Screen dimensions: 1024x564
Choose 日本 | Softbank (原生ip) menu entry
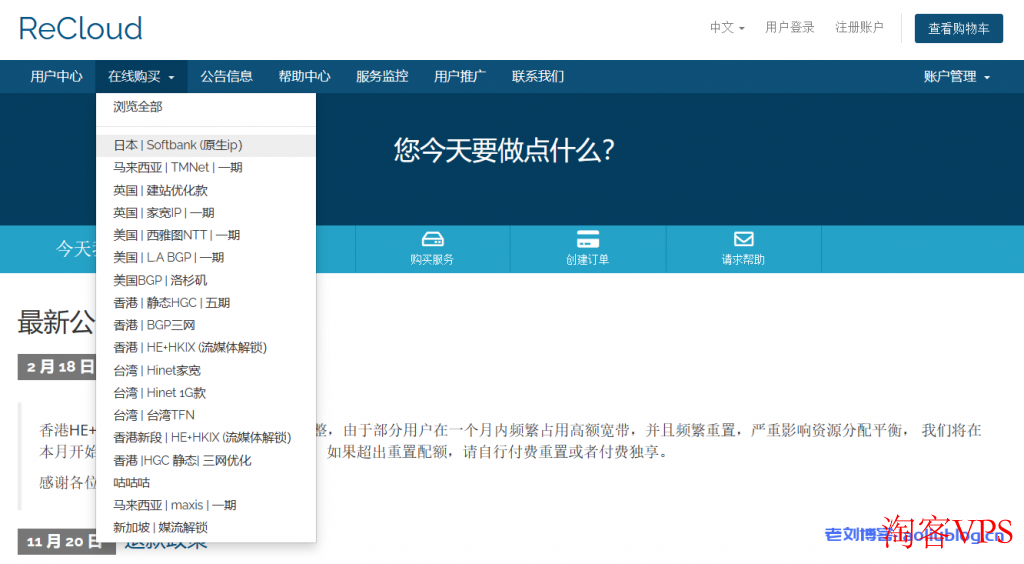point(206,145)
